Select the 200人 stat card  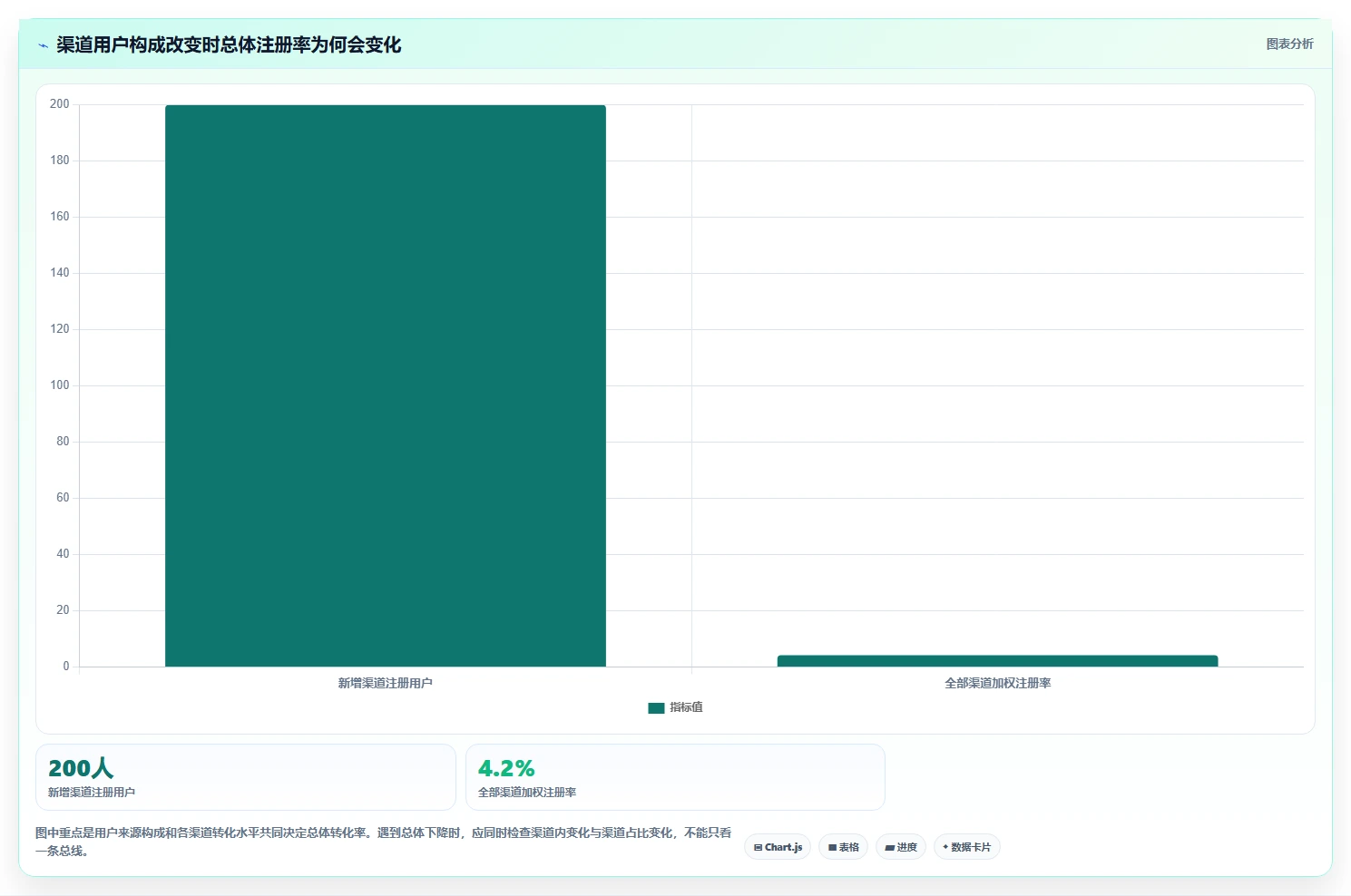(245, 777)
